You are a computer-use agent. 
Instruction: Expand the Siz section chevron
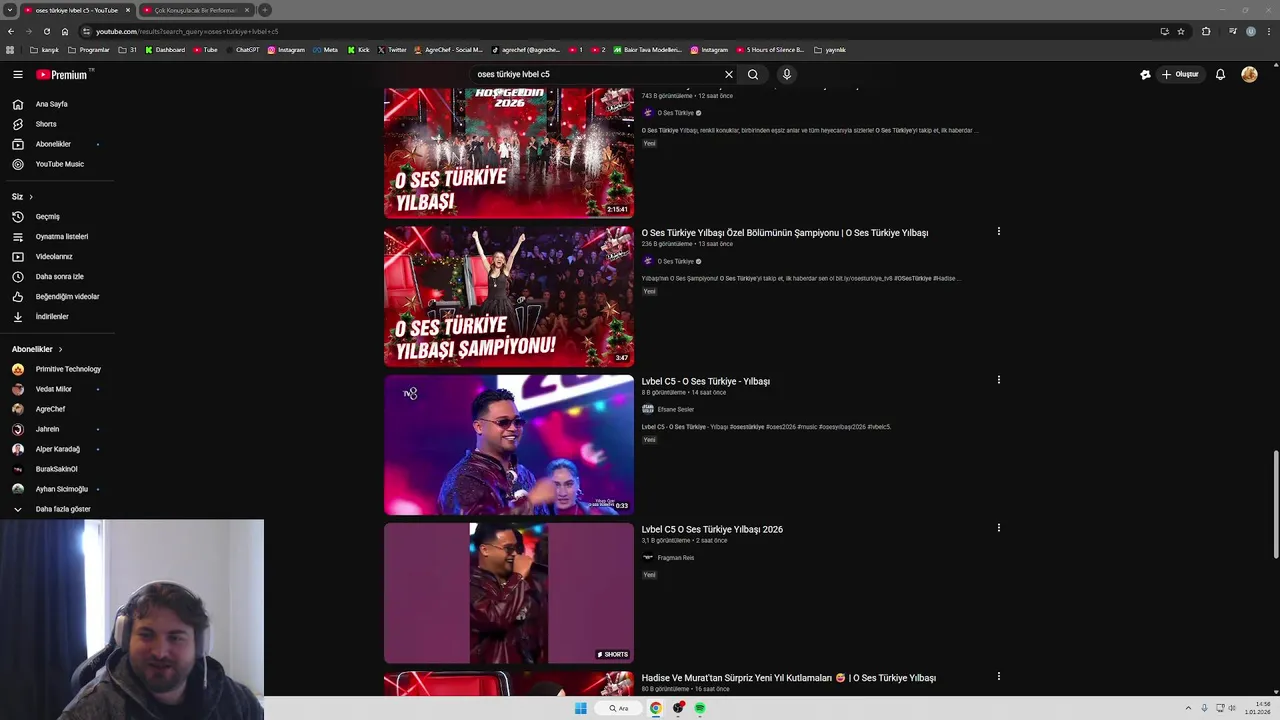[31, 196]
